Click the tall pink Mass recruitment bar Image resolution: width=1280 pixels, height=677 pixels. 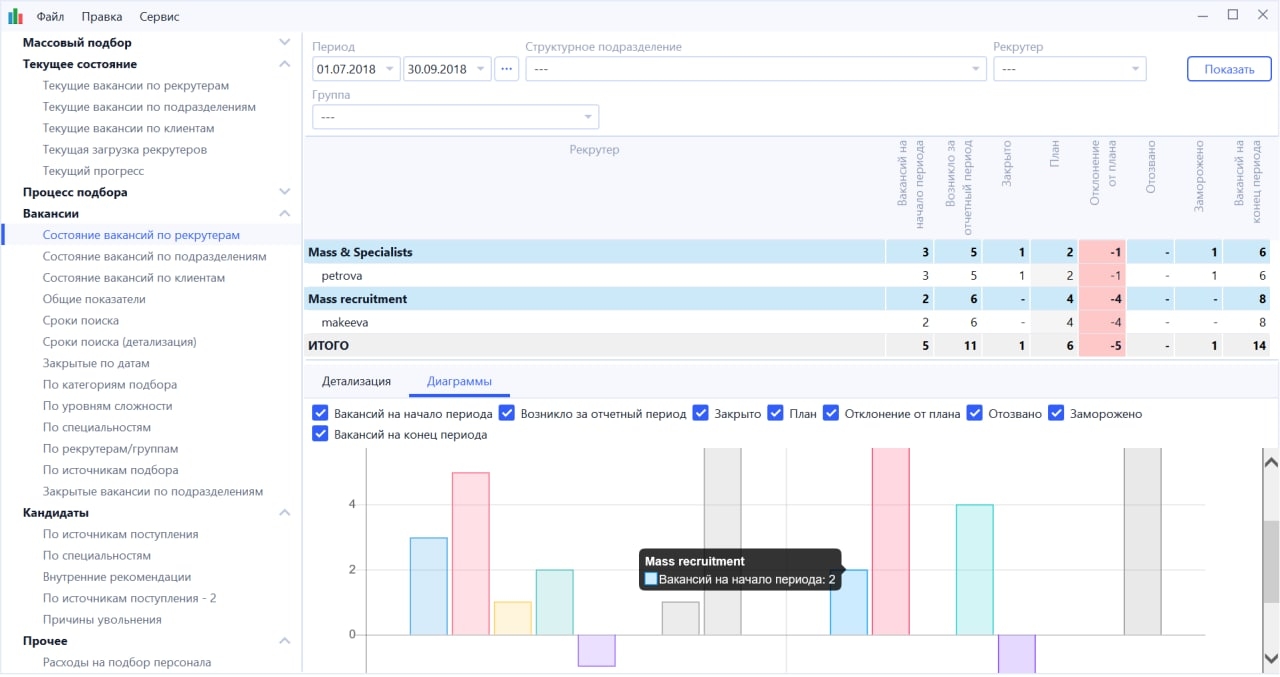890,541
